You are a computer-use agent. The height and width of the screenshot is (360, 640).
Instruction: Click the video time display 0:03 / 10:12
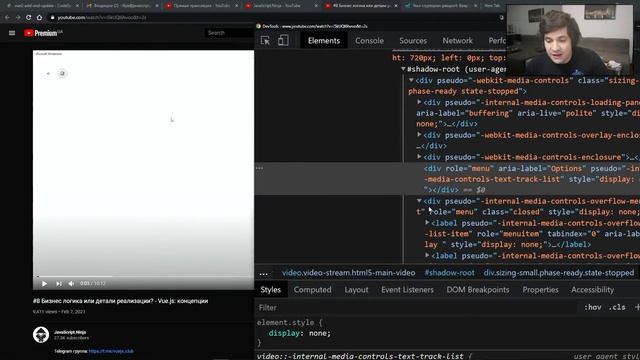click(93, 283)
